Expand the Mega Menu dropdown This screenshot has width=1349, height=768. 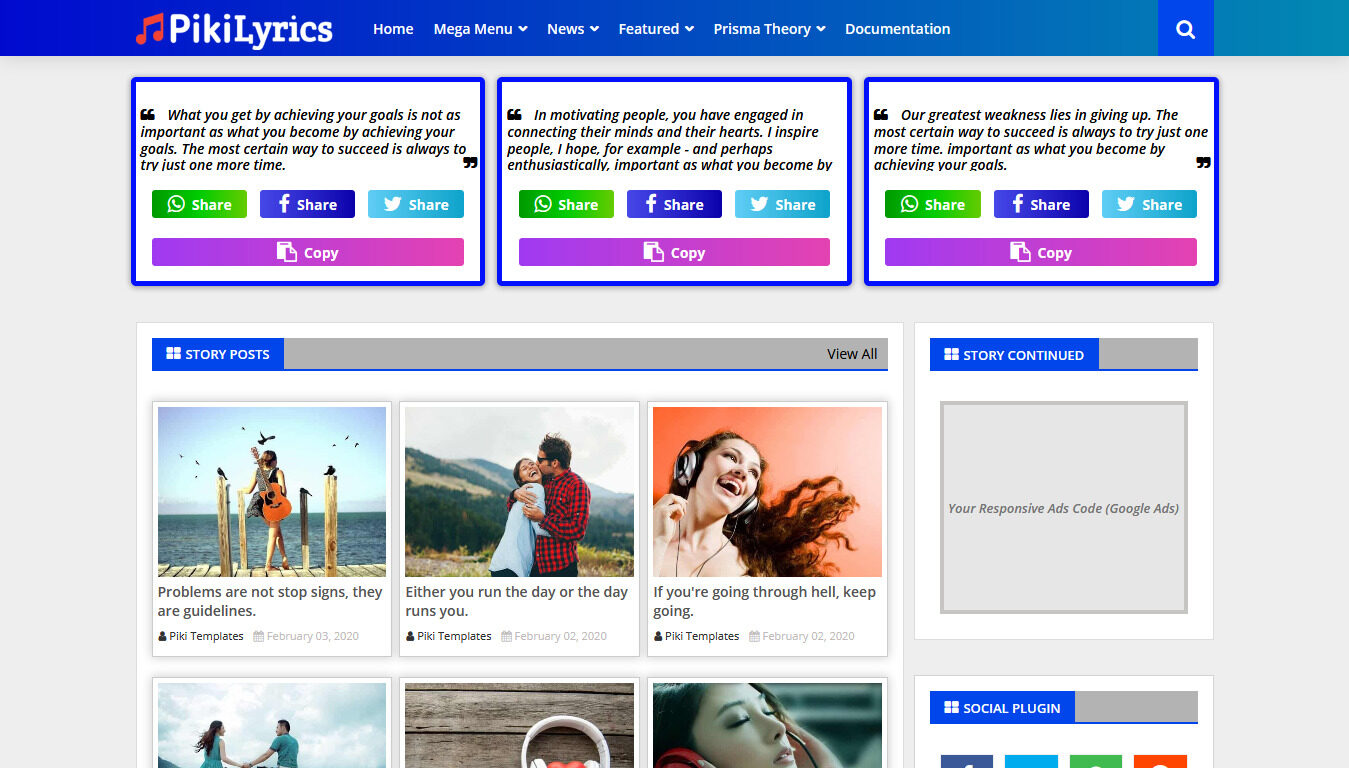tap(480, 29)
